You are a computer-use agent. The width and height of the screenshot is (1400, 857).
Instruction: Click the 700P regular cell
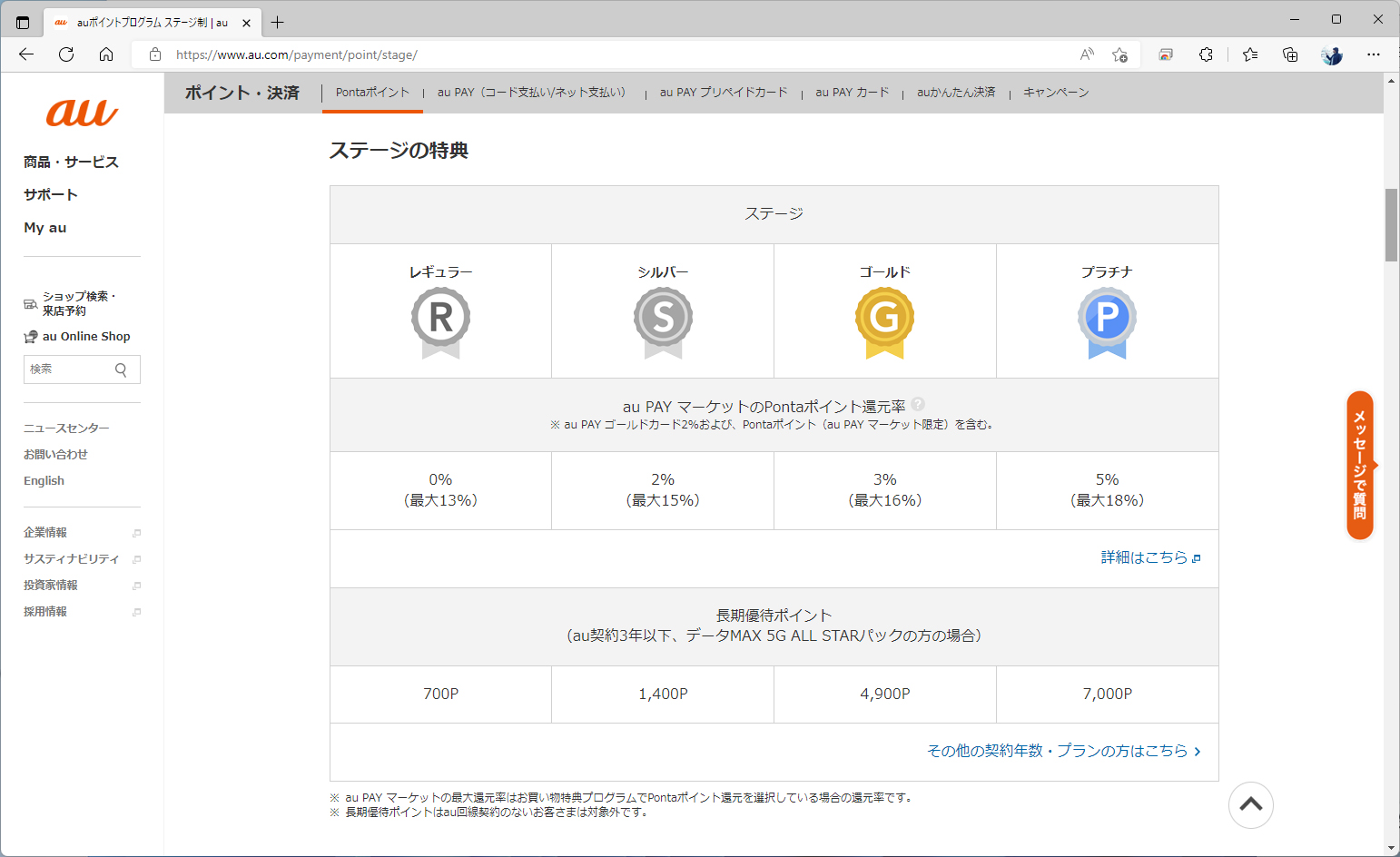[440, 694]
